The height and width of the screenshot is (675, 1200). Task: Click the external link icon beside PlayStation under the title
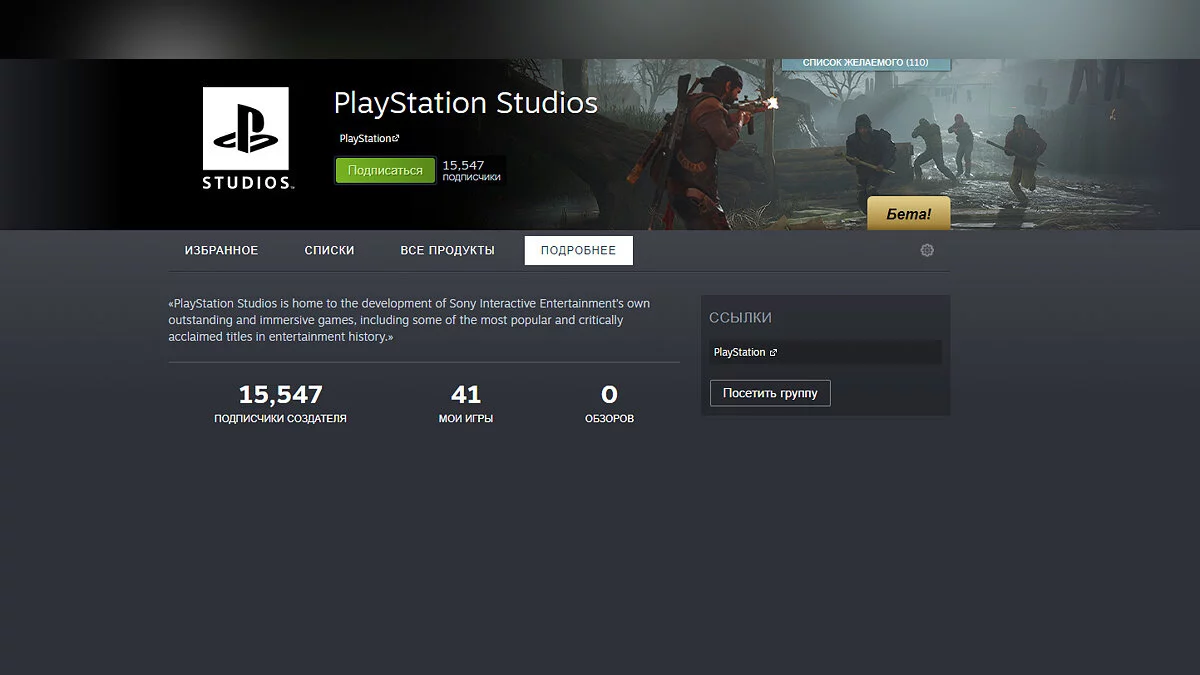pyautogui.click(x=396, y=139)
